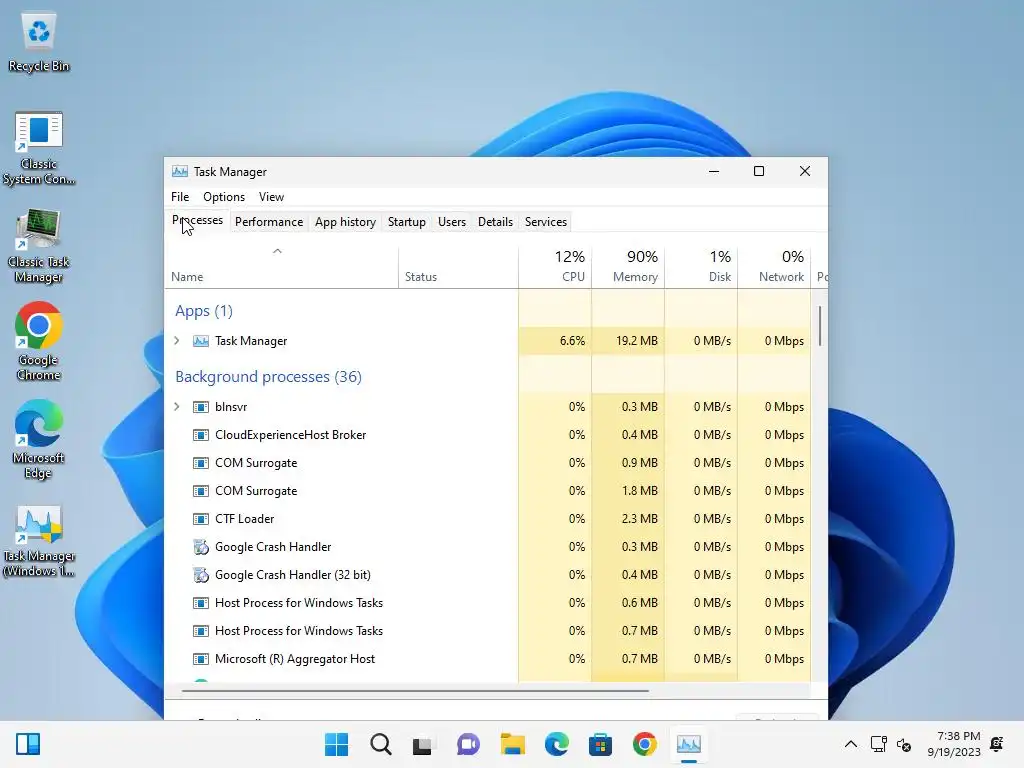Viewport: 1024px width, 768px height.
Task: Open Microsoft Edge from the taskbar
Action: point(556,744)
